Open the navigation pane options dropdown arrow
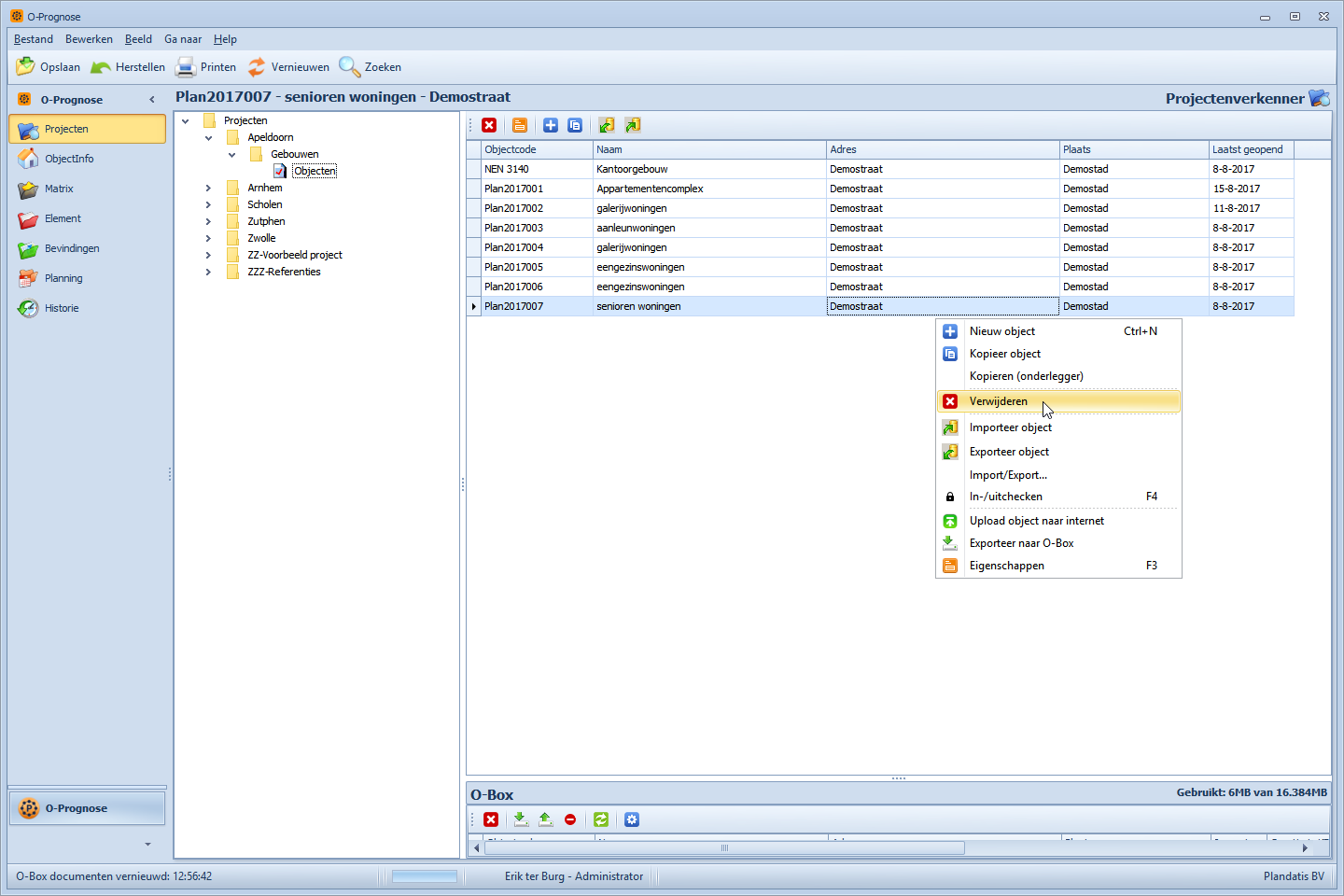 [x=147, y=845]
